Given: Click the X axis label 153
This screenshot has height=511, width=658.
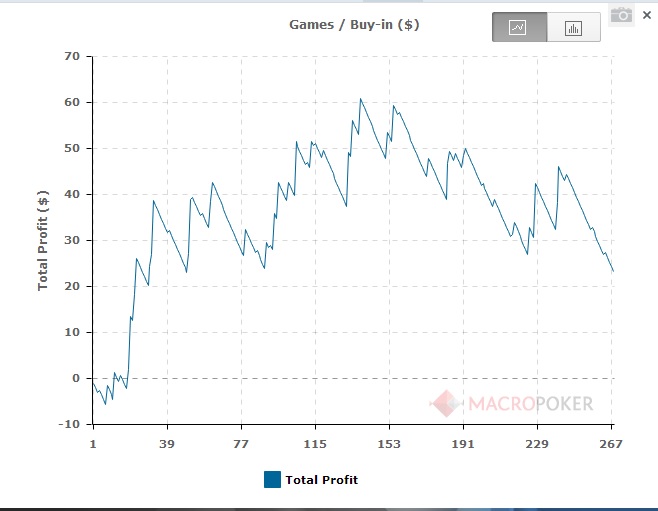Looking at the screenshot, I should pyautogui.click(x=389, y=444).
